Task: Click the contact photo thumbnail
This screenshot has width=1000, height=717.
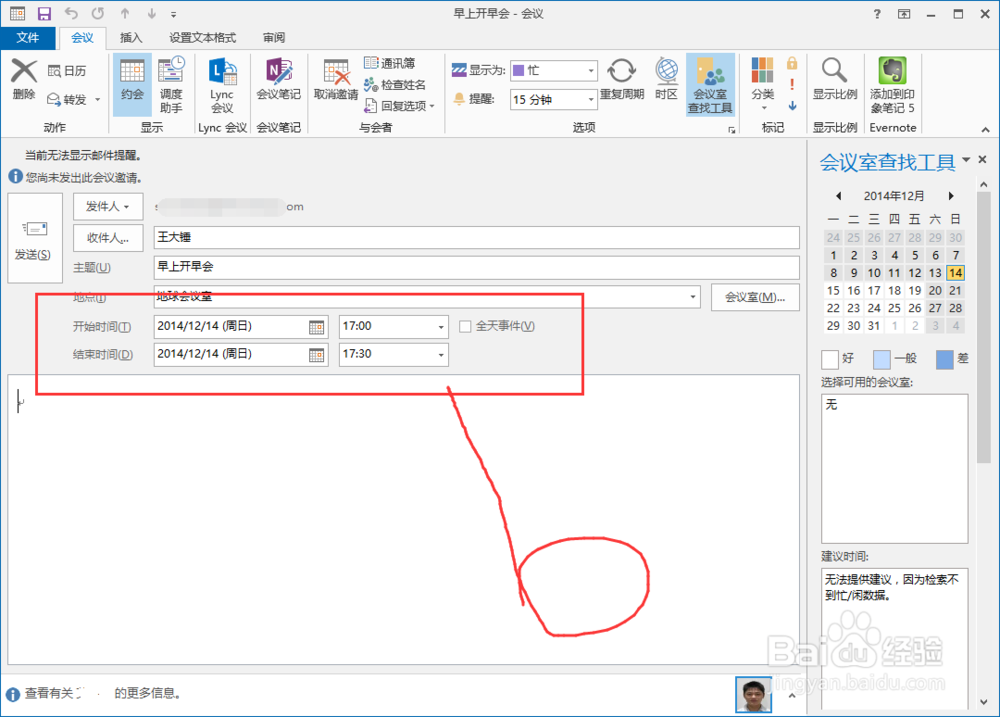Action: [x=753, y=694]
